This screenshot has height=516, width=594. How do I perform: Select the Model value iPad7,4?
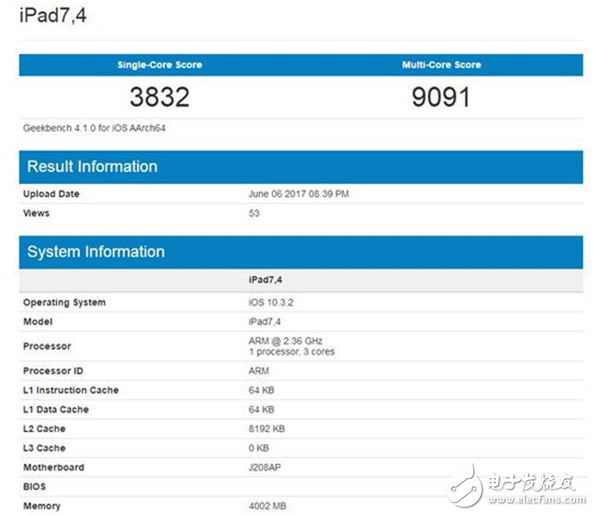(x=264, y=322)
